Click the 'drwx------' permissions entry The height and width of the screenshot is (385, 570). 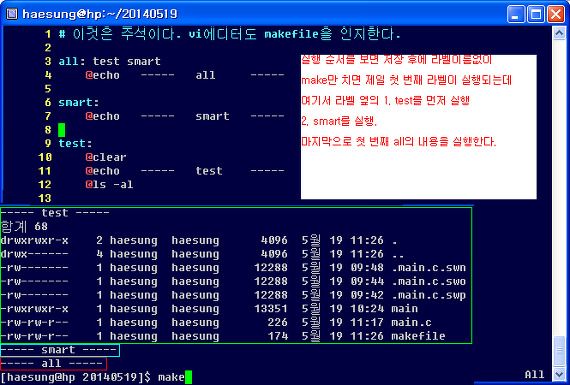pos(35,254)
